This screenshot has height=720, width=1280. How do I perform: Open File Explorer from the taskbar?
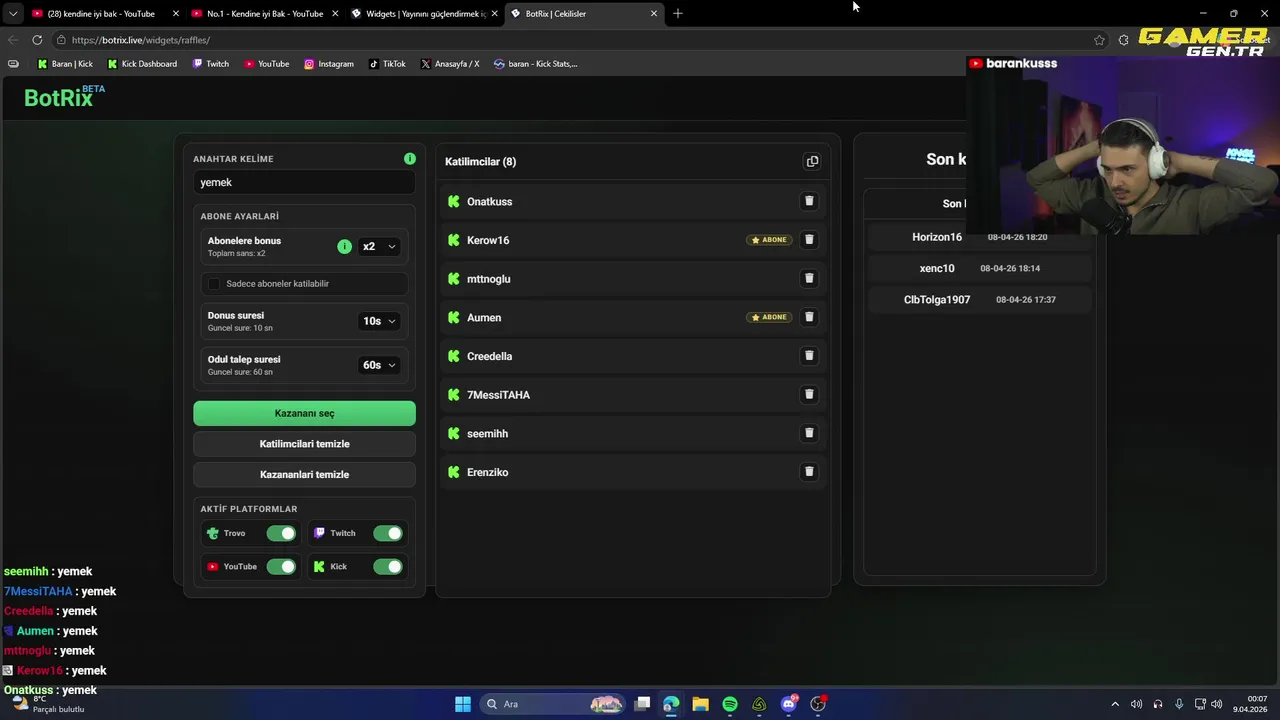(x=700, y=704)
